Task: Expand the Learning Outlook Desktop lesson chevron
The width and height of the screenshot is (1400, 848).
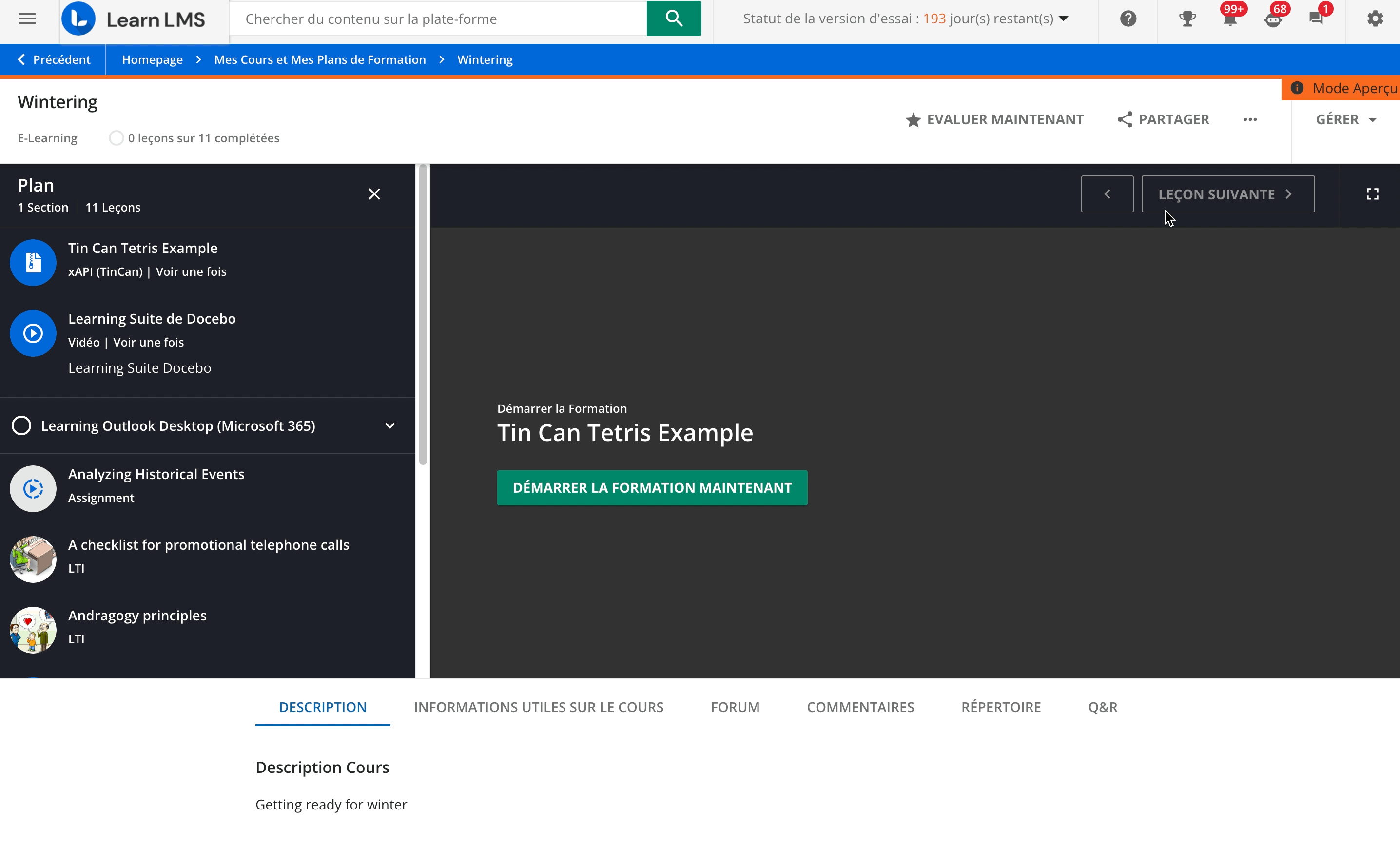Action: point(390,425)
